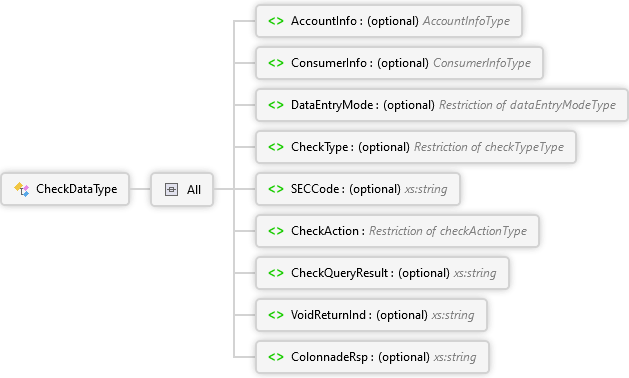Click the CheckQueryResult element brackets icon
Viewport: 629px width, 378px height.
click(x=276, y=273)
